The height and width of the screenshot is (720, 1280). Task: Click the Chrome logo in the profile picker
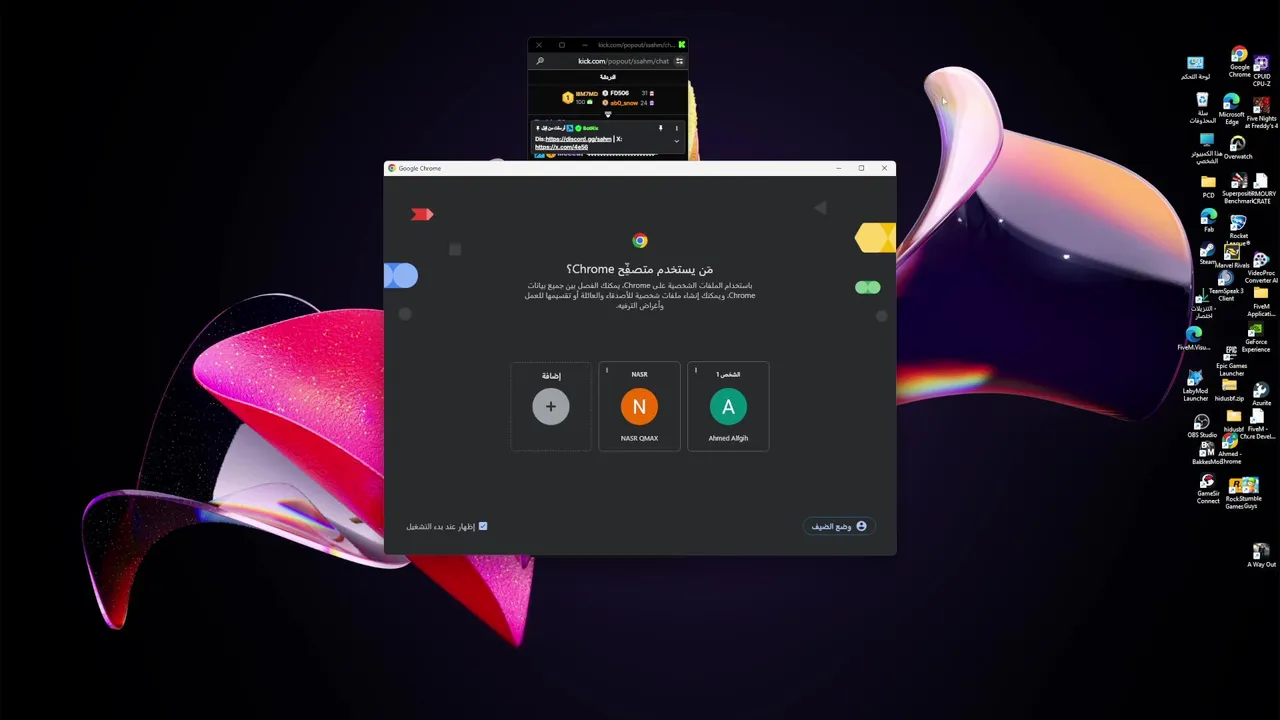(x=640, y=241)
